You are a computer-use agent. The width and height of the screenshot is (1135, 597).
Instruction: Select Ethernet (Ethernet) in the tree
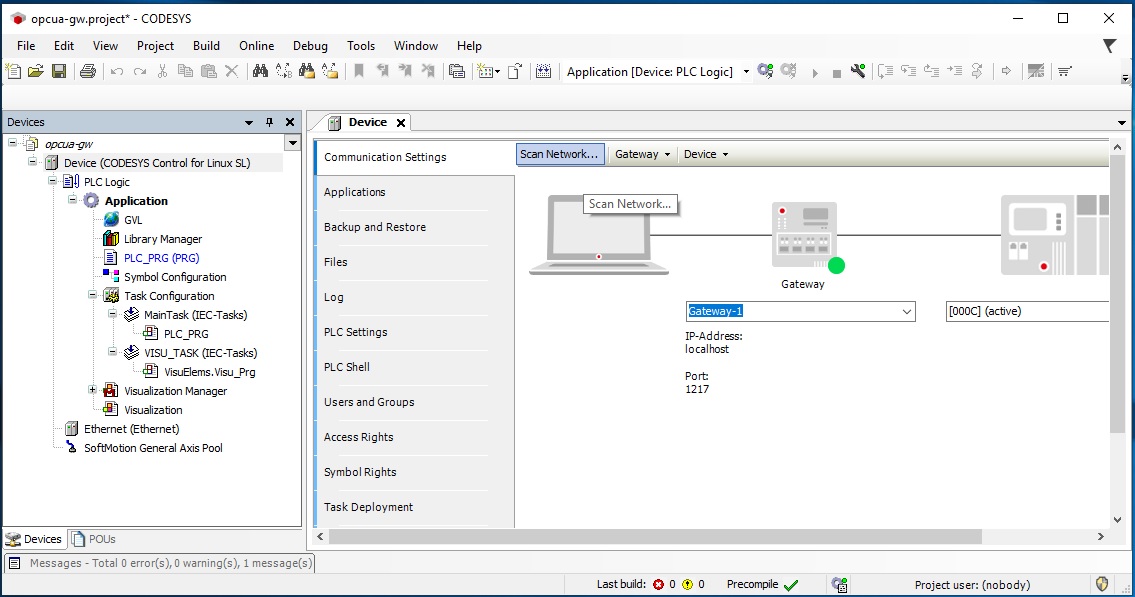click(x=132, y=429)
